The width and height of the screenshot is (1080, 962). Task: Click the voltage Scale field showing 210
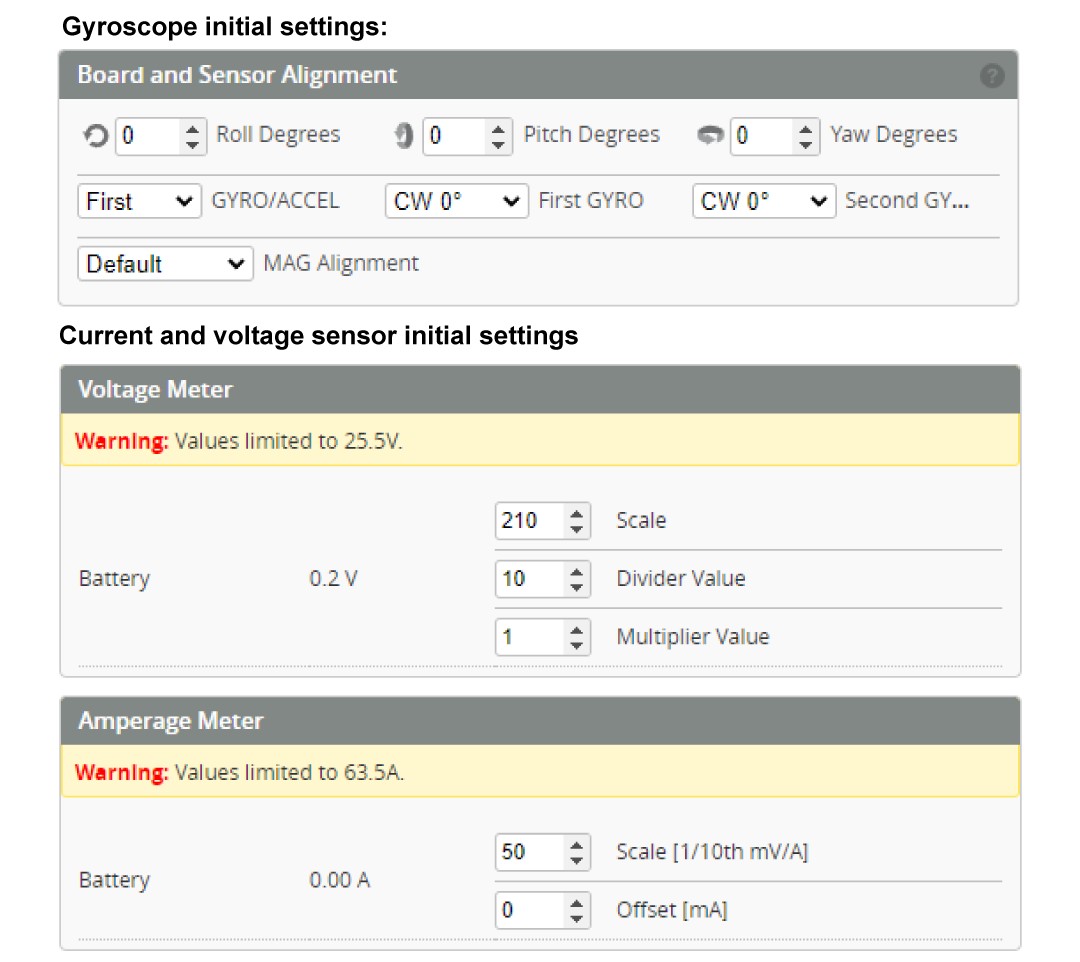tap(542, 521)
